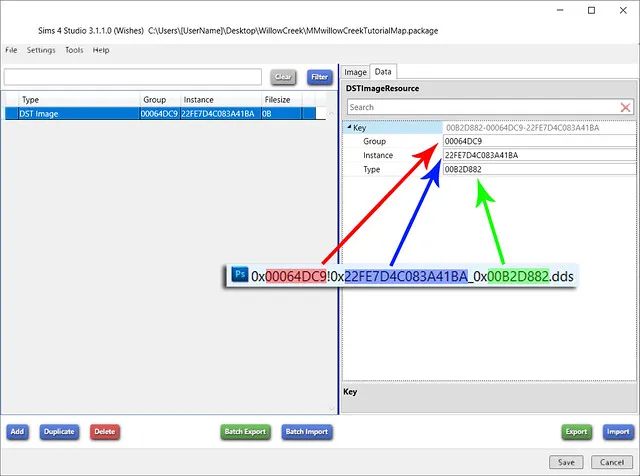Select the Group property label
This screenshot has width=640, height=476.
[x=374, y=141]
